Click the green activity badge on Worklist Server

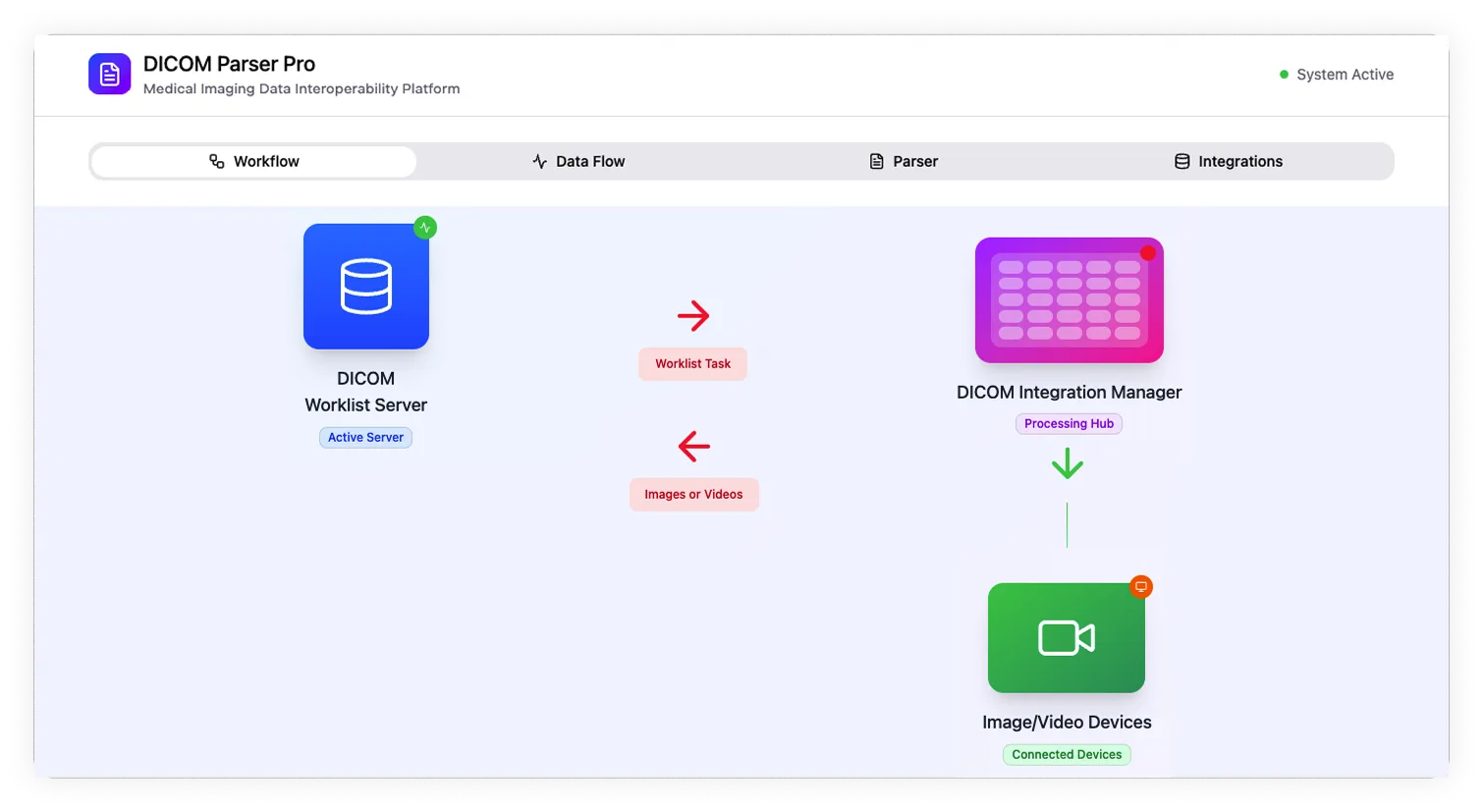pos(424,228)
